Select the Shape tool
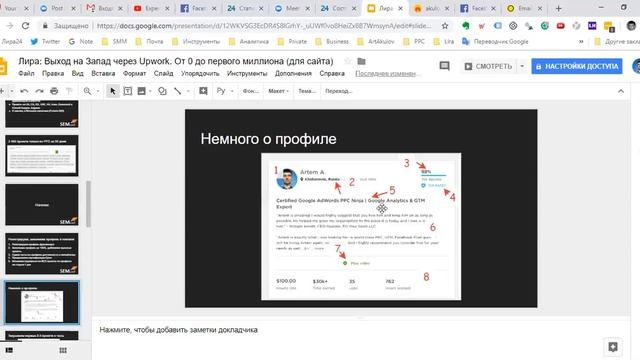 pos(162,91)
